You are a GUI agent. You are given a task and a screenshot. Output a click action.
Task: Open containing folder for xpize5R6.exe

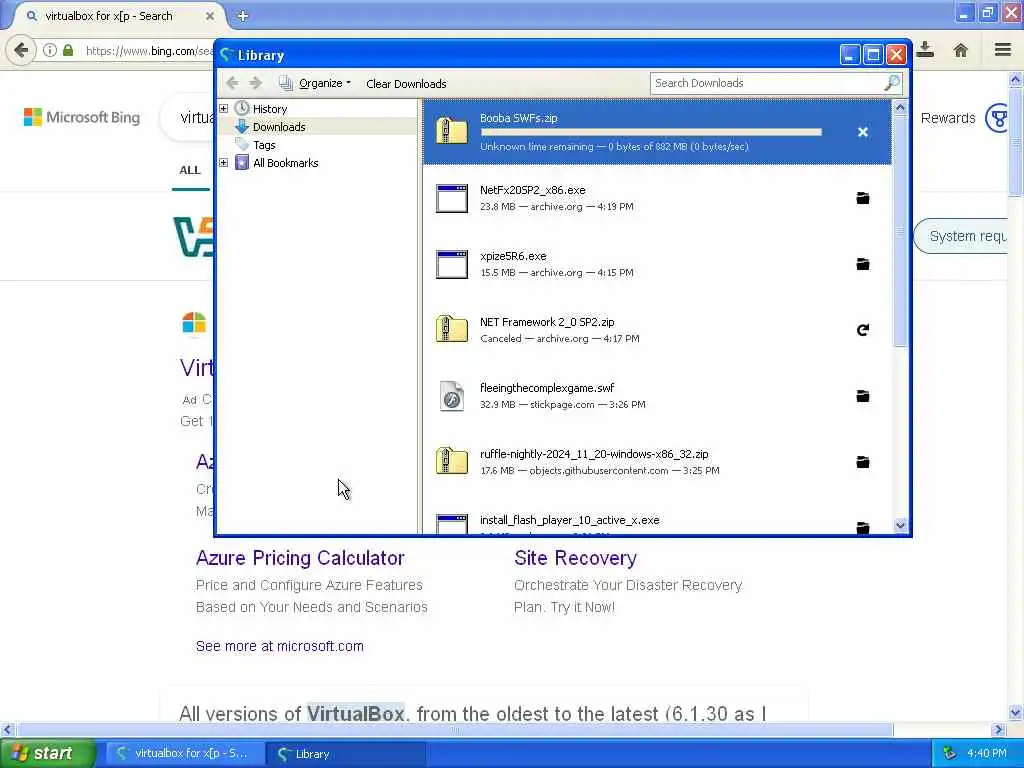[x=863, y=264]
